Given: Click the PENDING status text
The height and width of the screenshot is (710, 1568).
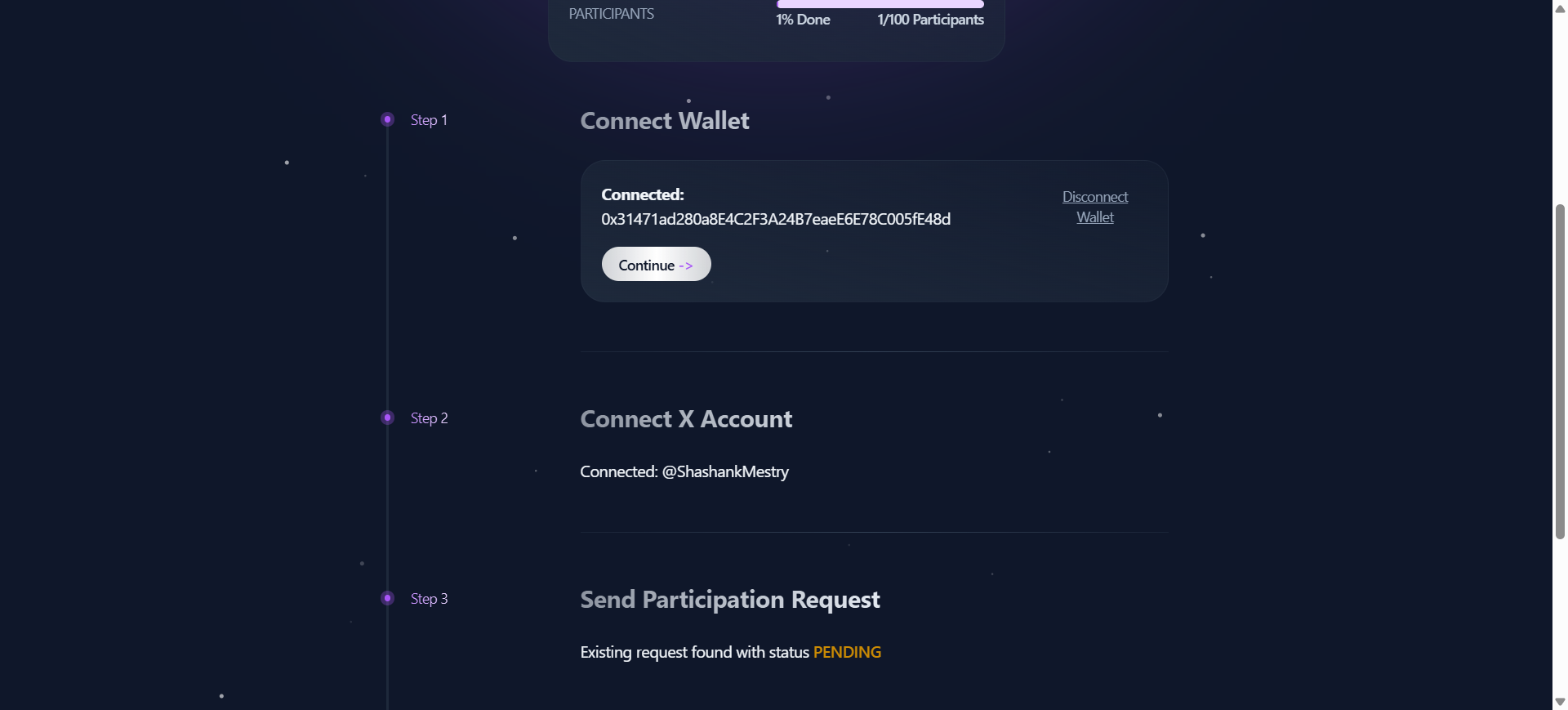Looking at the screenshot, I should pyautogui.click(x=847, y=653).
